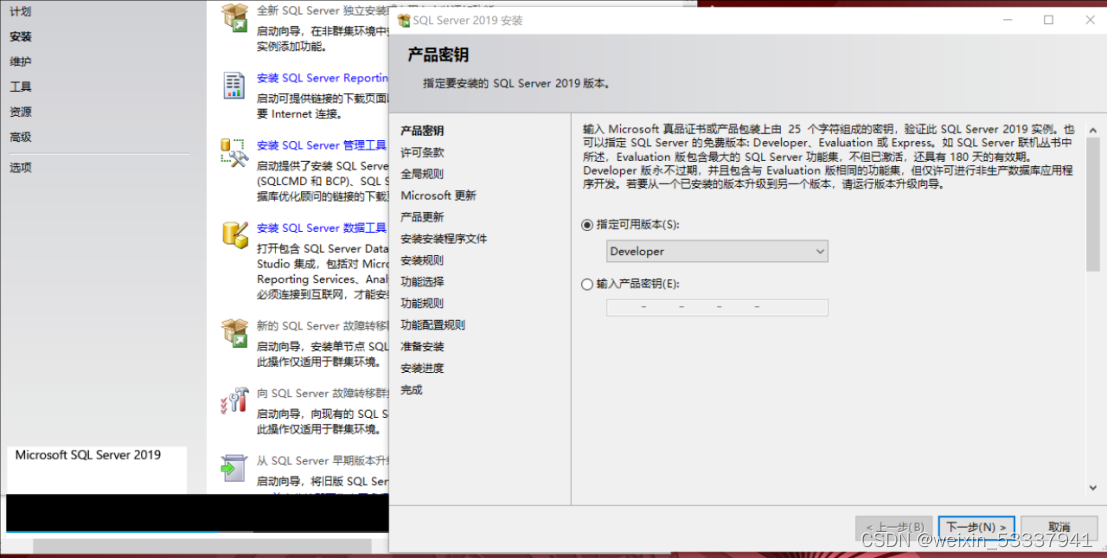This screenshot has height=559, width=1108.
Task: Select 维护 in the Installation Center sidebar
Action: 20,61
